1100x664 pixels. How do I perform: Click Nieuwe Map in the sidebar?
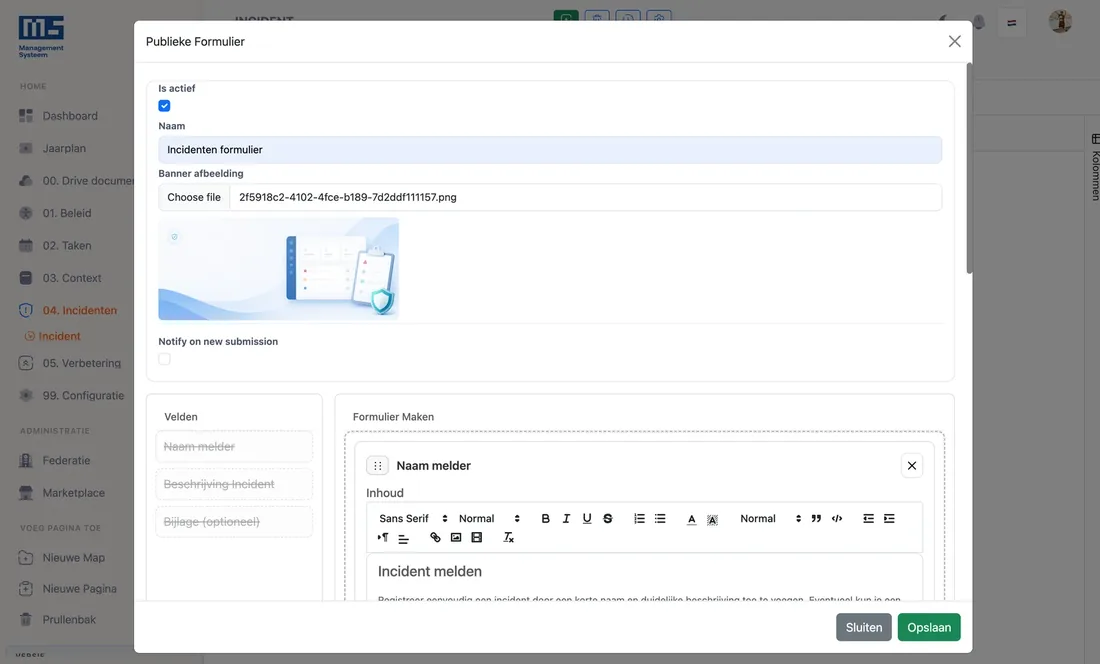pos(73,558)
